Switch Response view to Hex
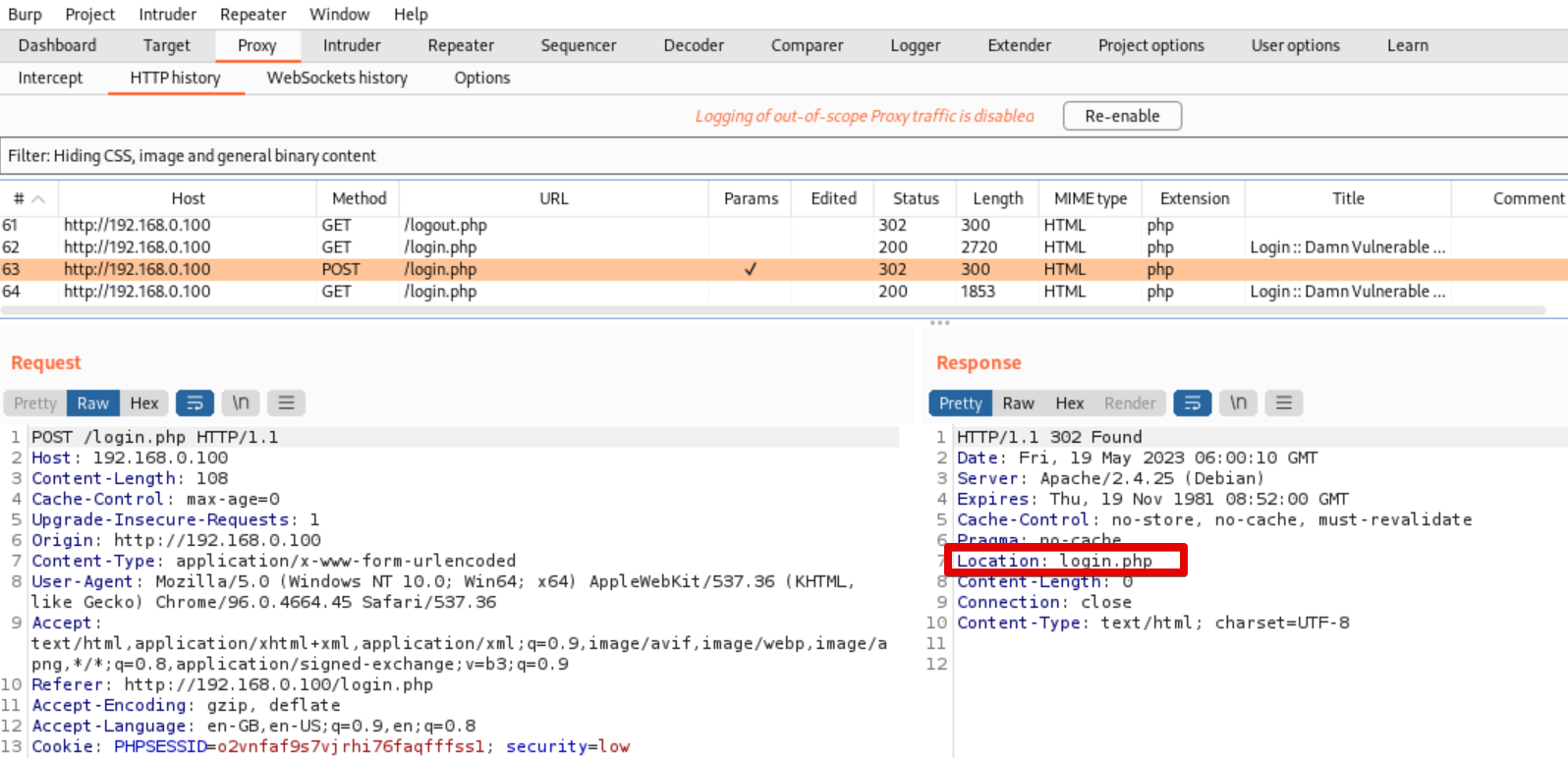Image resolution: width=1568 pixels, height=758 pixels. (1069, 403)
